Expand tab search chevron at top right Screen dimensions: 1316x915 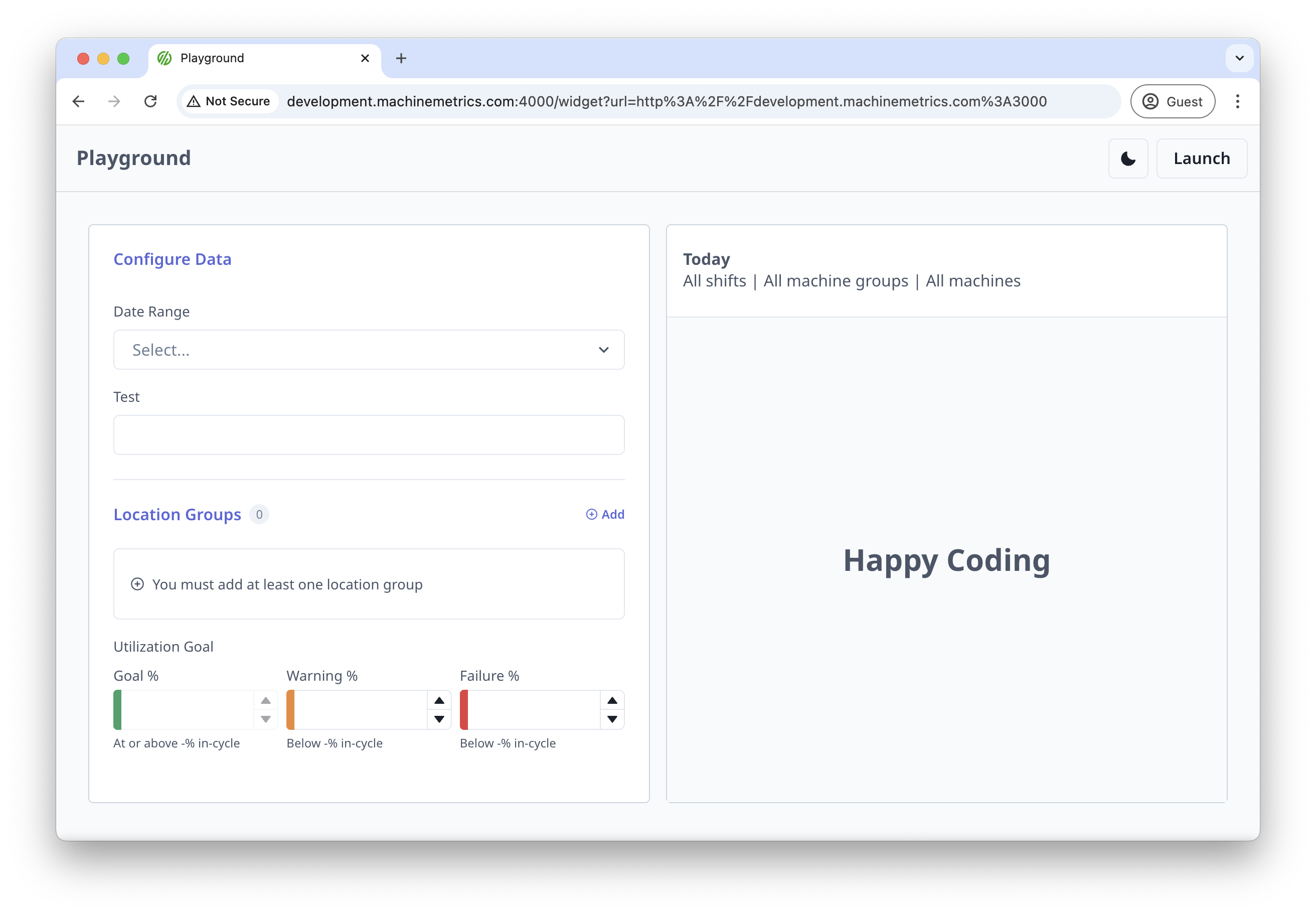[x=1239, y=59]
